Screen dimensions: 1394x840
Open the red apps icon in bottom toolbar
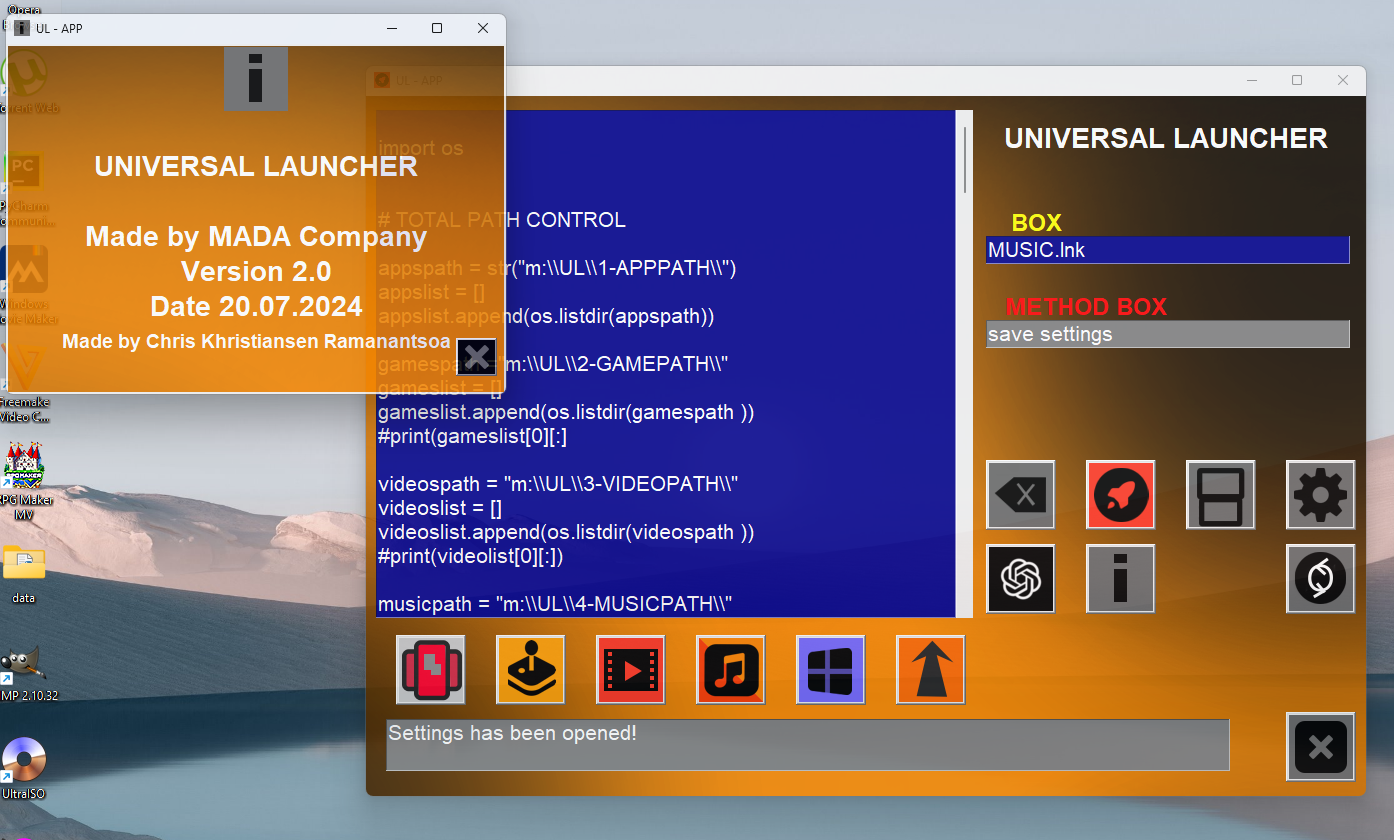coord(430,669)
